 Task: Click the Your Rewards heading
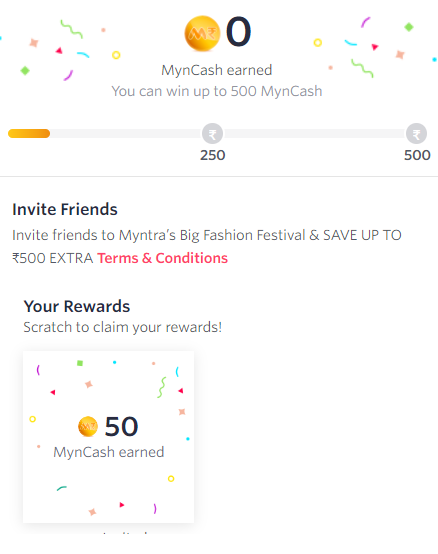pyautogui.click(x=77, y=306)
